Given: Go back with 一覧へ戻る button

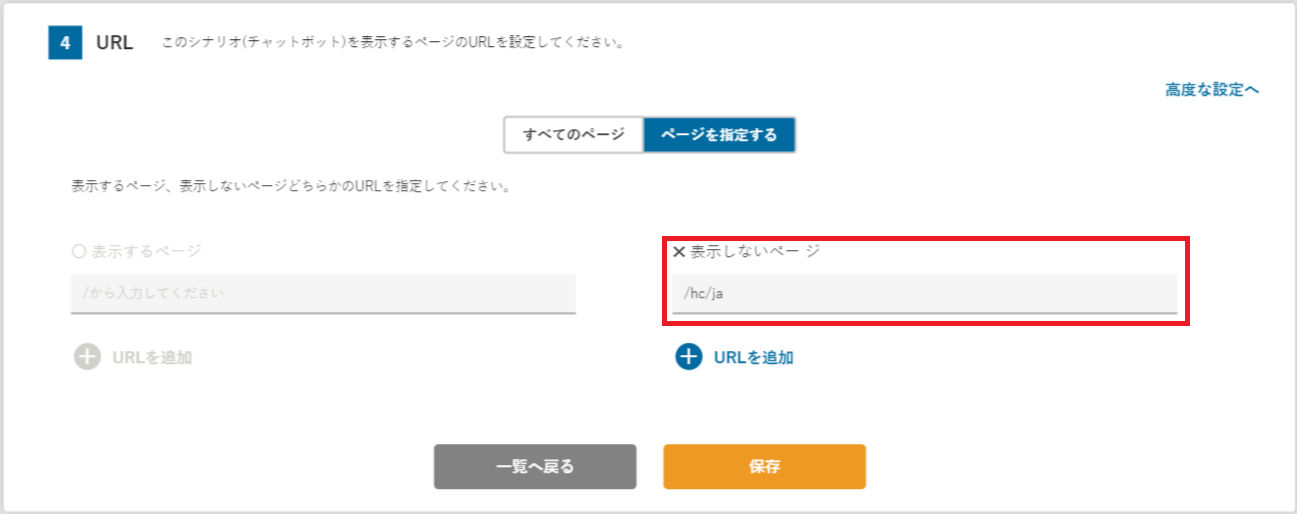Looking at the screenshot, I should tap(535, 467).
